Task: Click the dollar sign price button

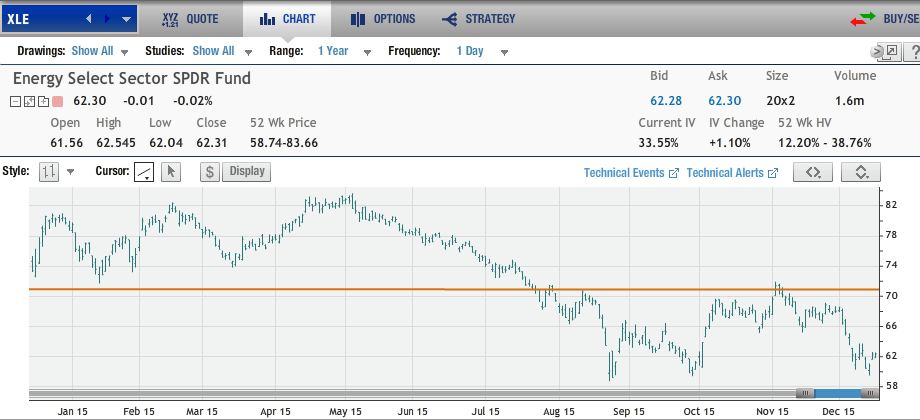Action: click(210, 171)
